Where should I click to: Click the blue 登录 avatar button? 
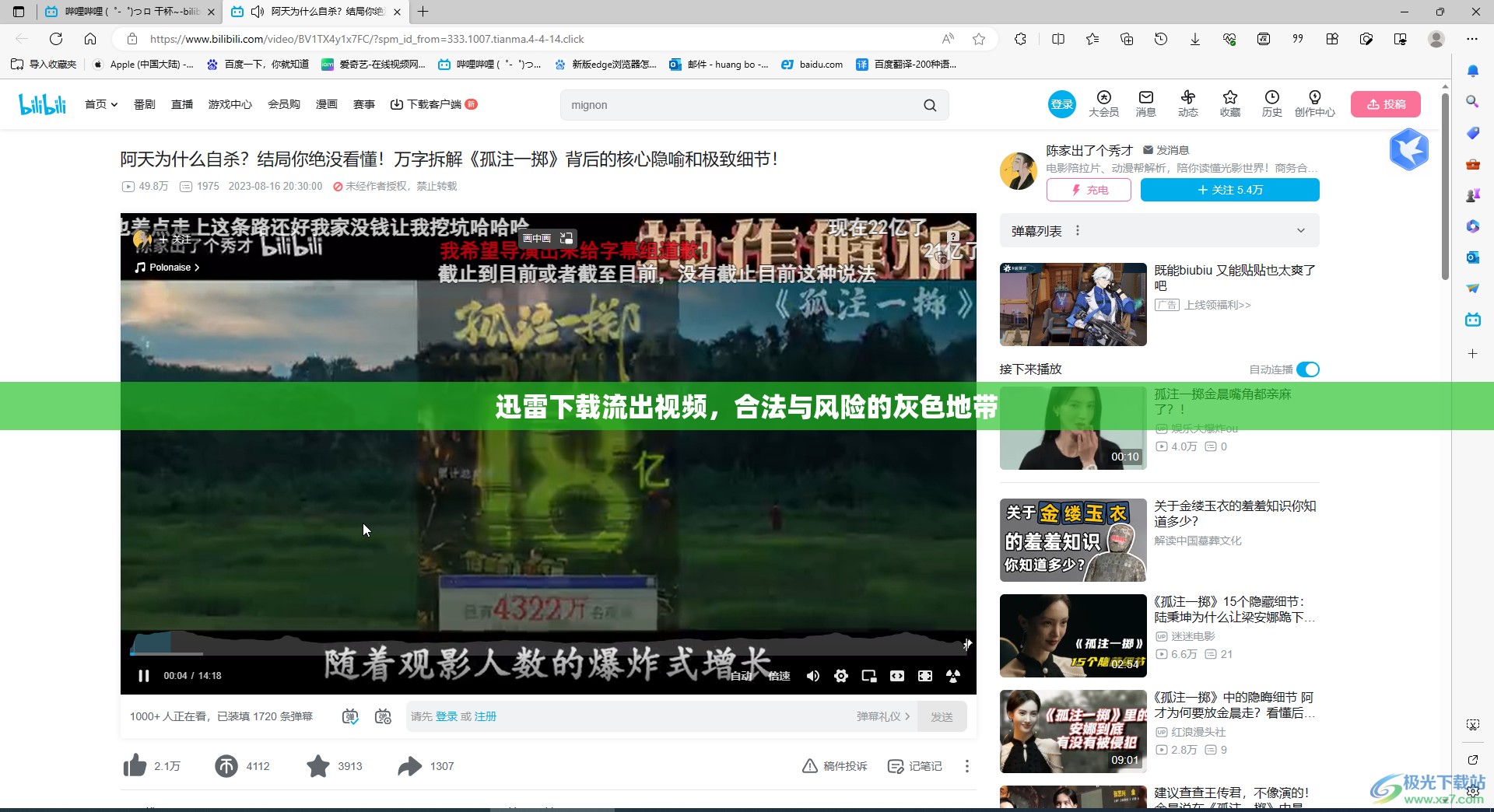pos(1062,104)
